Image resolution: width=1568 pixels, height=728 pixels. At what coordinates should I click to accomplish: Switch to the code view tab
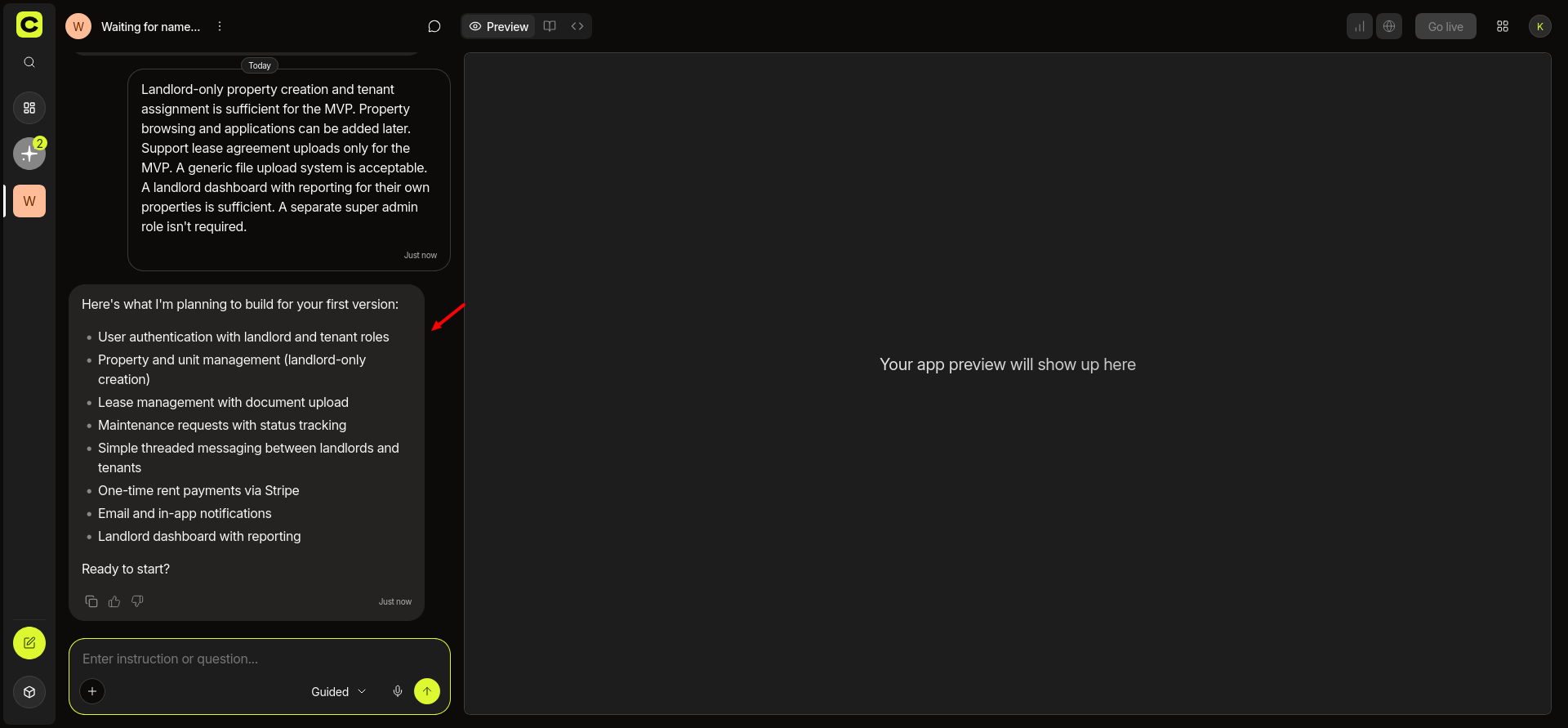[577, 26]
